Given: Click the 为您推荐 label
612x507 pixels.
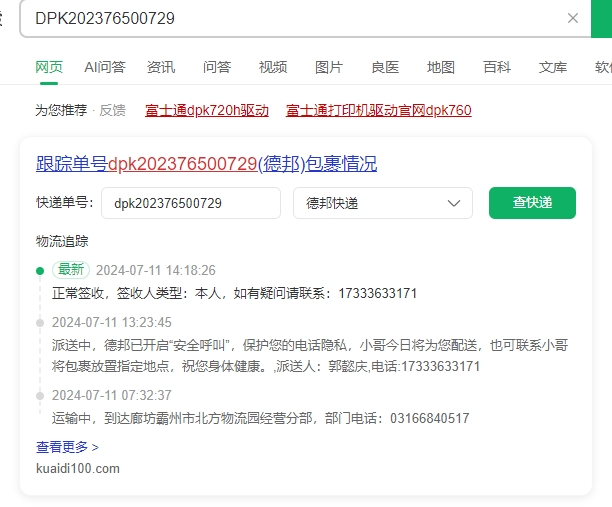Looking at the screenshot, I should 61,110.
